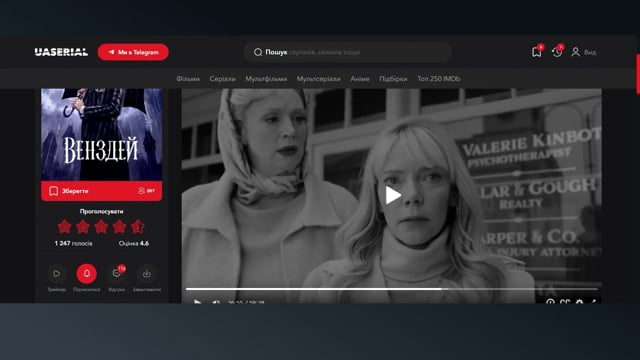The image size is (640, 360).
Task: Rate the show four stars
Action: pos(119,227)
